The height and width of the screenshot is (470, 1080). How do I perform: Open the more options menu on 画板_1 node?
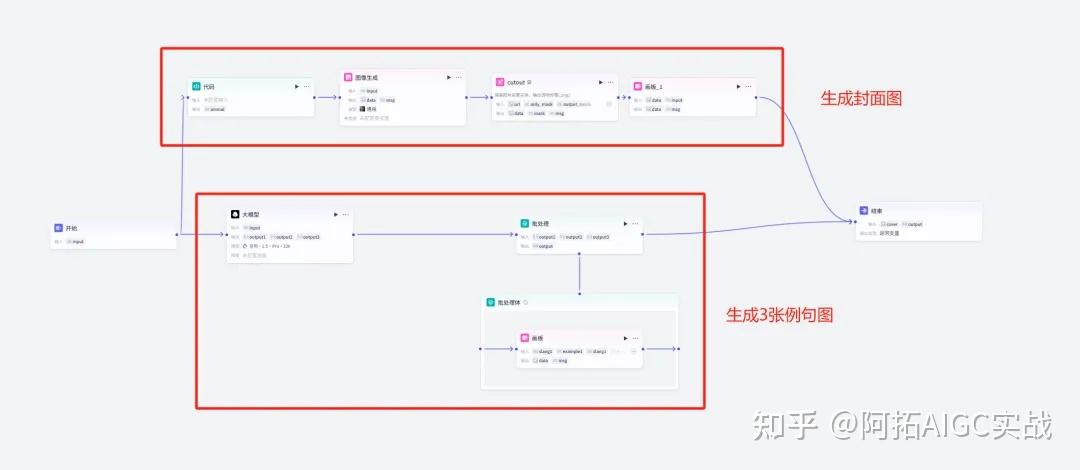pos(747,86)
